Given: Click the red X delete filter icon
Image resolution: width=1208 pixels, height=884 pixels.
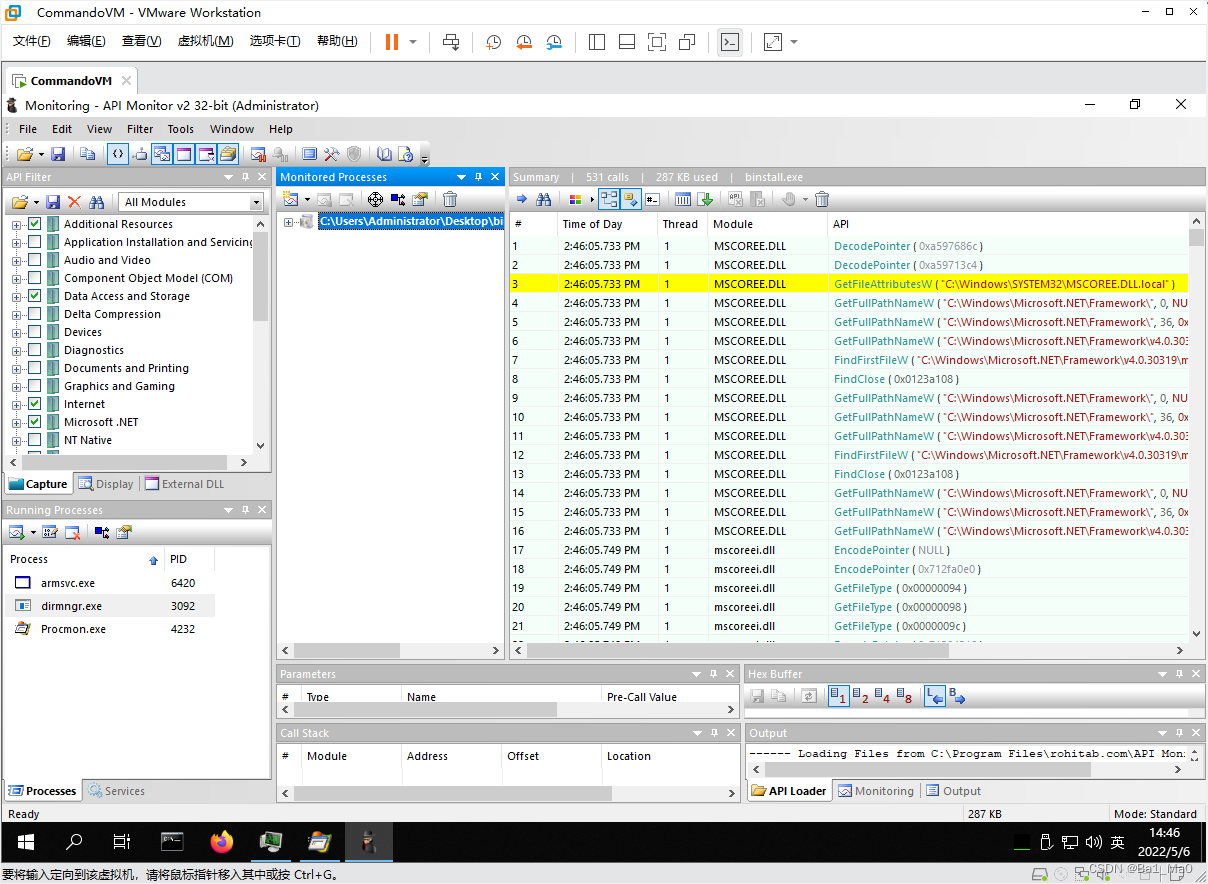Looking at the screenshot, I should [74, 202].
